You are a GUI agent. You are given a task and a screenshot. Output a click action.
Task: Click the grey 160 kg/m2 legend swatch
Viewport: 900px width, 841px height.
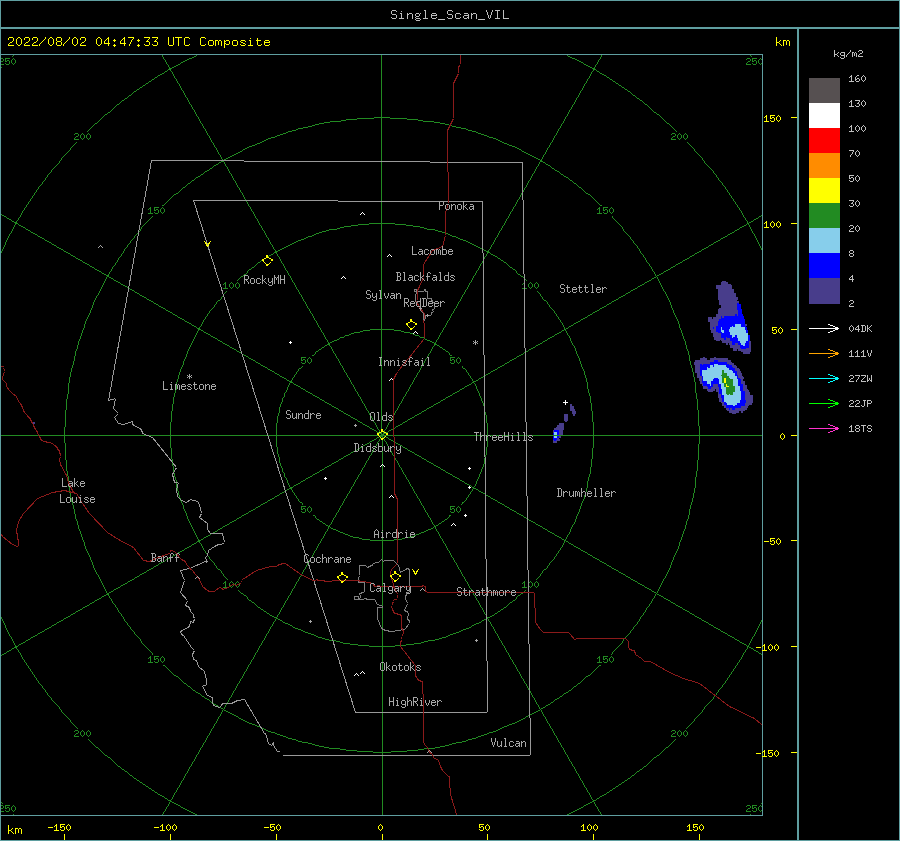(x=824, y=91)
